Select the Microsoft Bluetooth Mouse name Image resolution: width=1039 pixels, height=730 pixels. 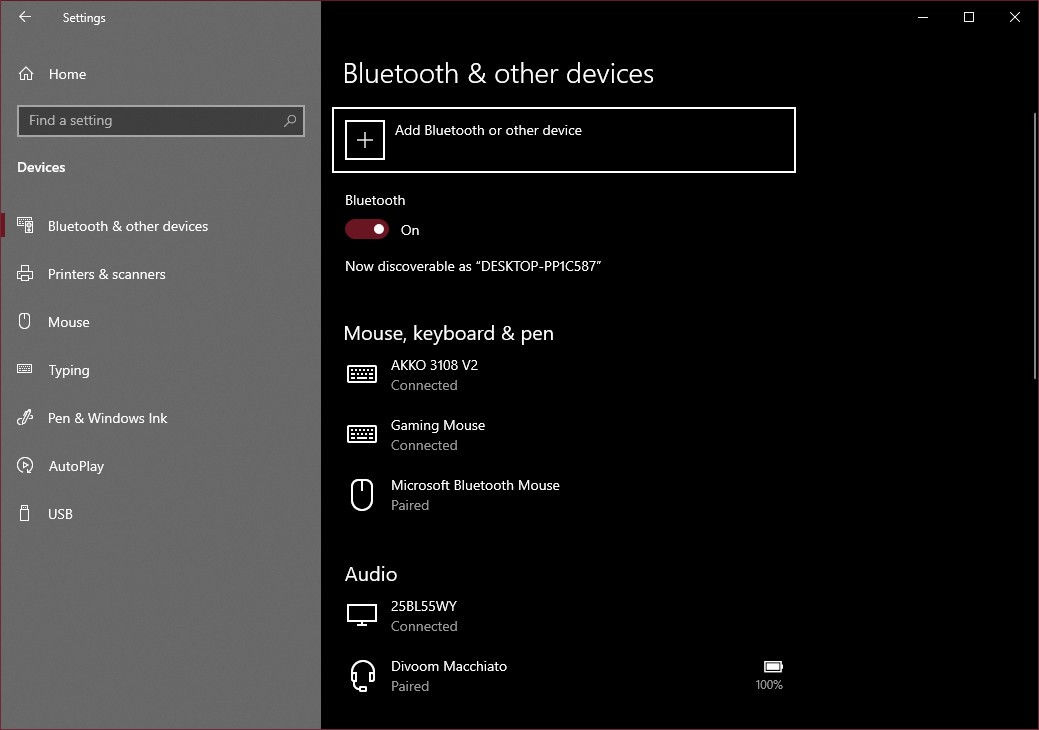tap(475, 485)
